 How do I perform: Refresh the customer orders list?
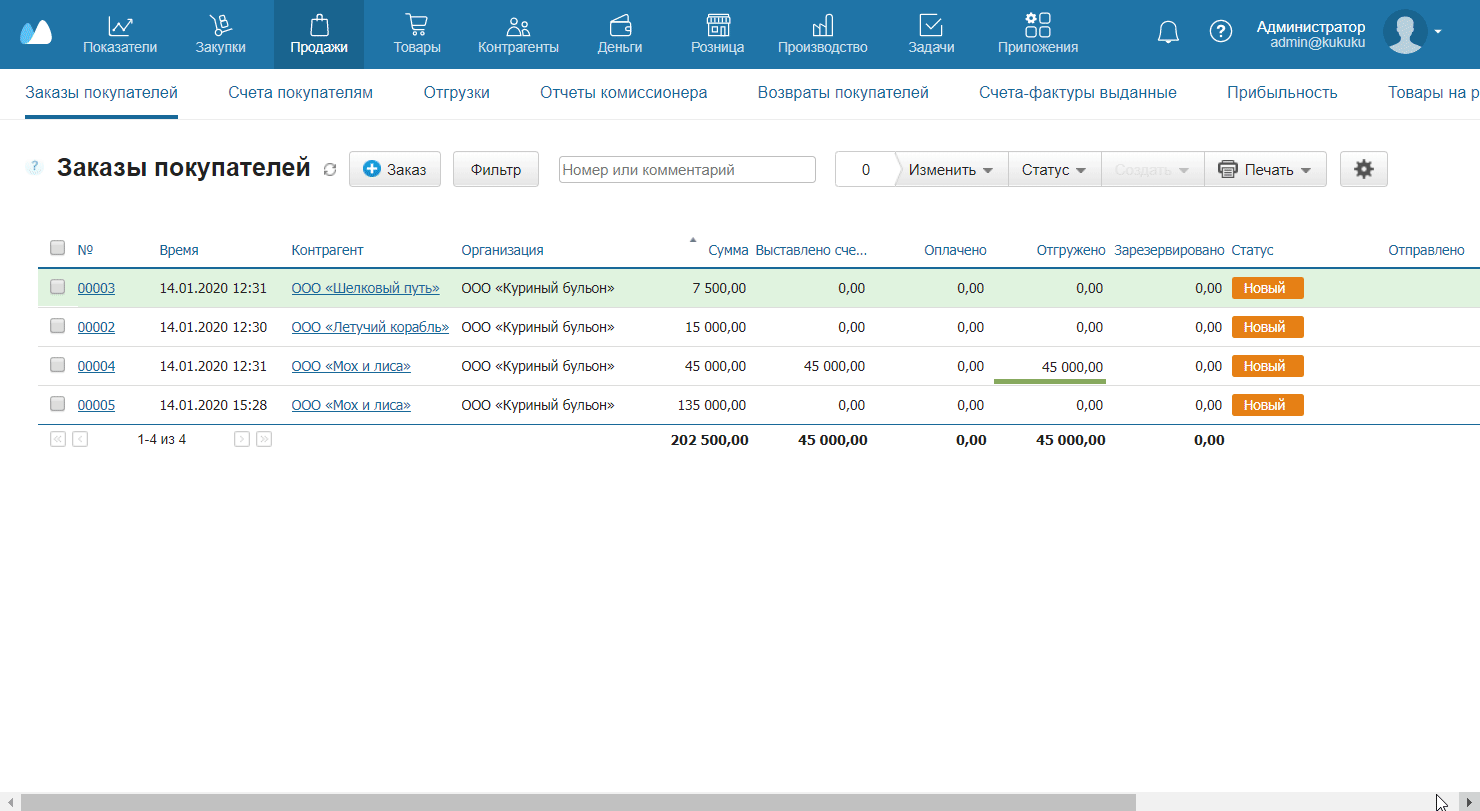coord(330,171)
